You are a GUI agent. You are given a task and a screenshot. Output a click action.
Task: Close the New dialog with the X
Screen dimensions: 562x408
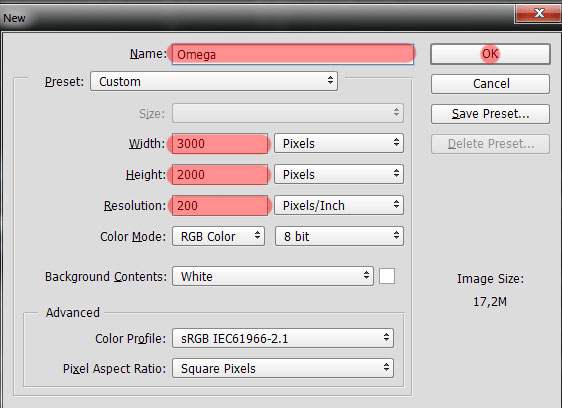point(538,14)
